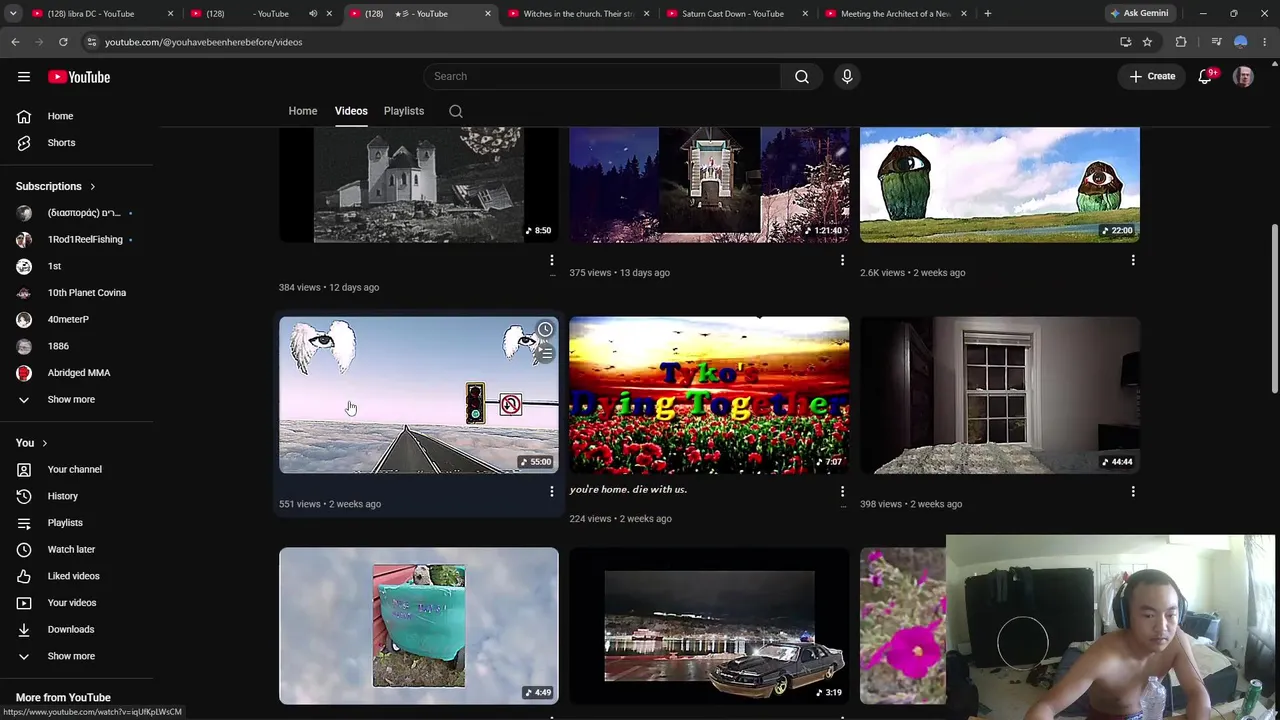This screenshot has width=1280, height=720.
Task: Click the page's vertical scrollbar
Action: (1274, 310)
